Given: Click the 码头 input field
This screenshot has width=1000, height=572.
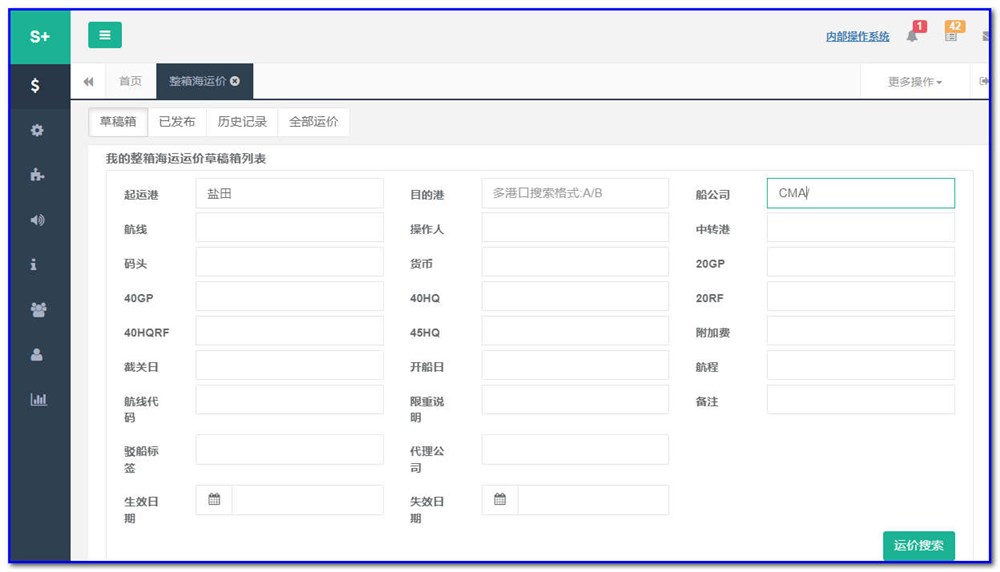Looking at the screenshot, I should tap(290, 262).
